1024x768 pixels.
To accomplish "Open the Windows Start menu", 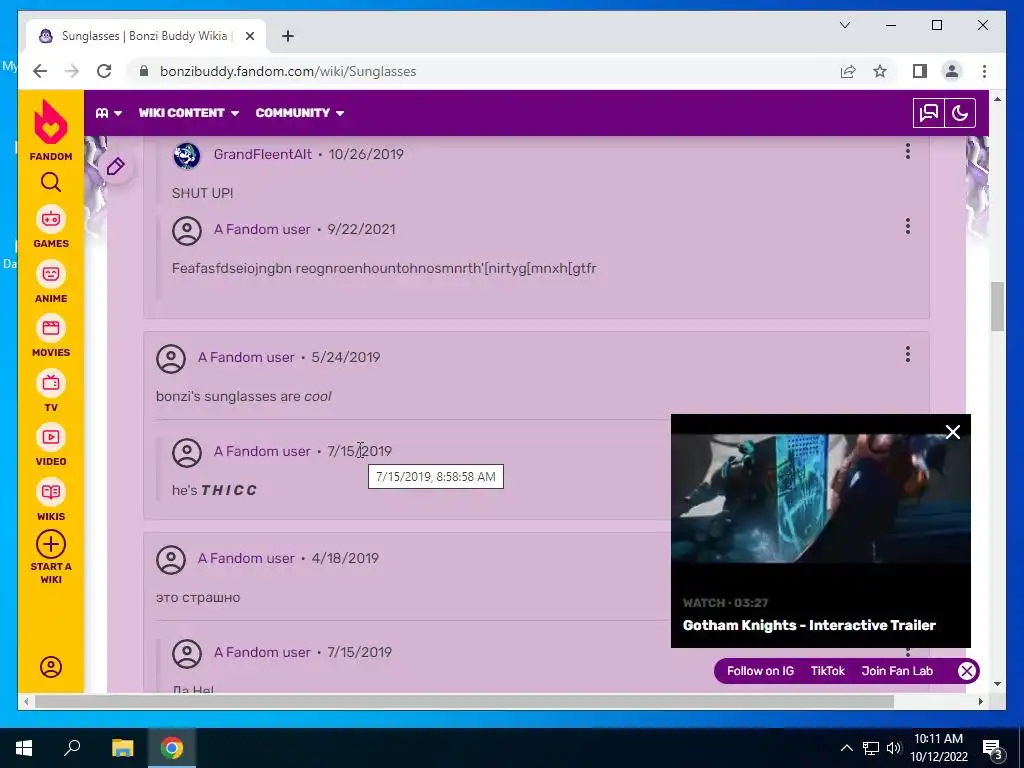I will pos(24,748).
